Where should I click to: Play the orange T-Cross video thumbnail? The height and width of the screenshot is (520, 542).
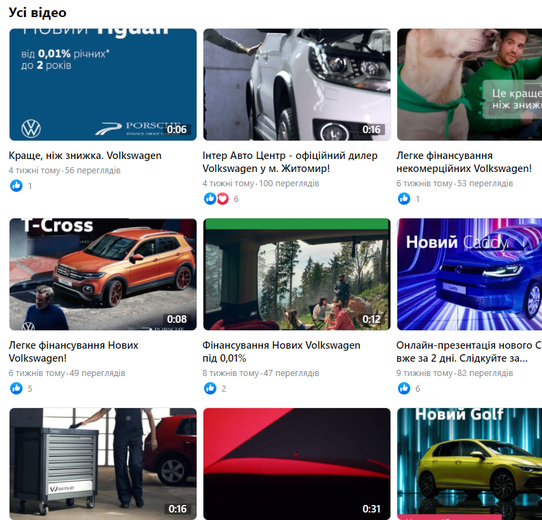click(x=103, y=274)
